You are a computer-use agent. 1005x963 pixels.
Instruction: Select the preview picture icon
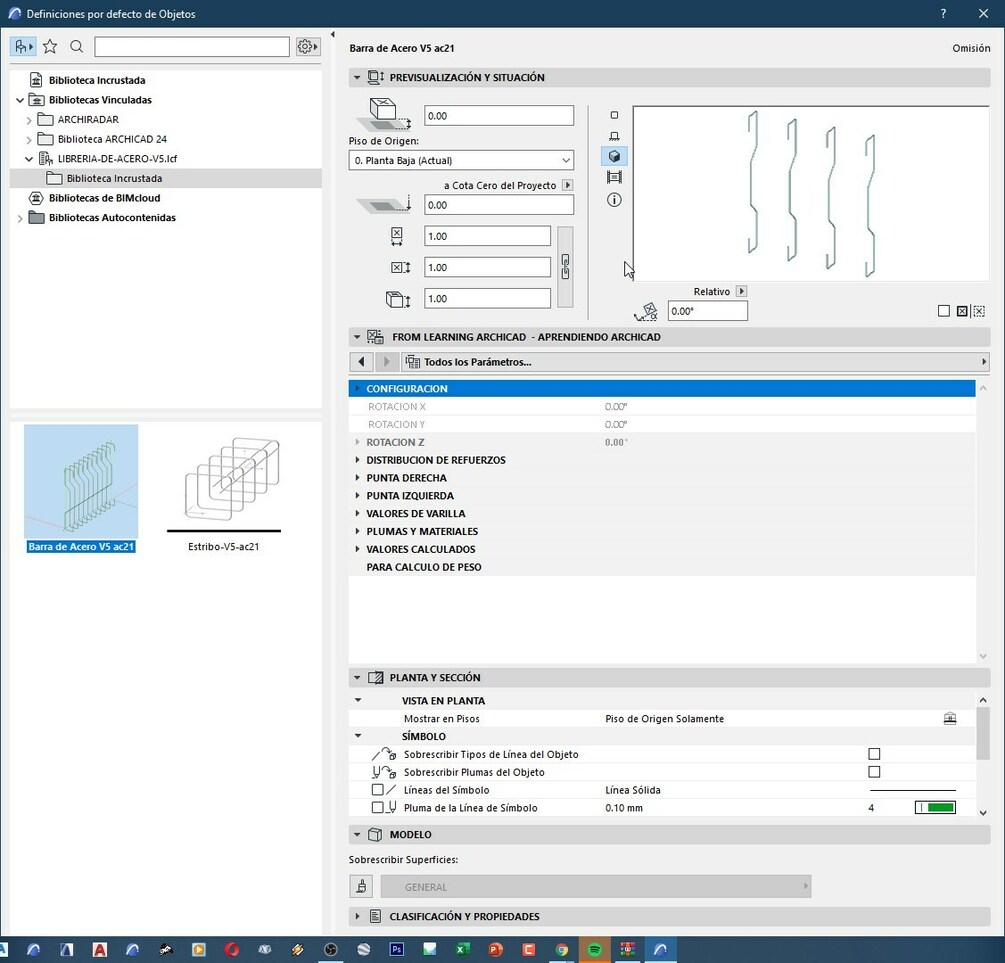pos(614,177)
